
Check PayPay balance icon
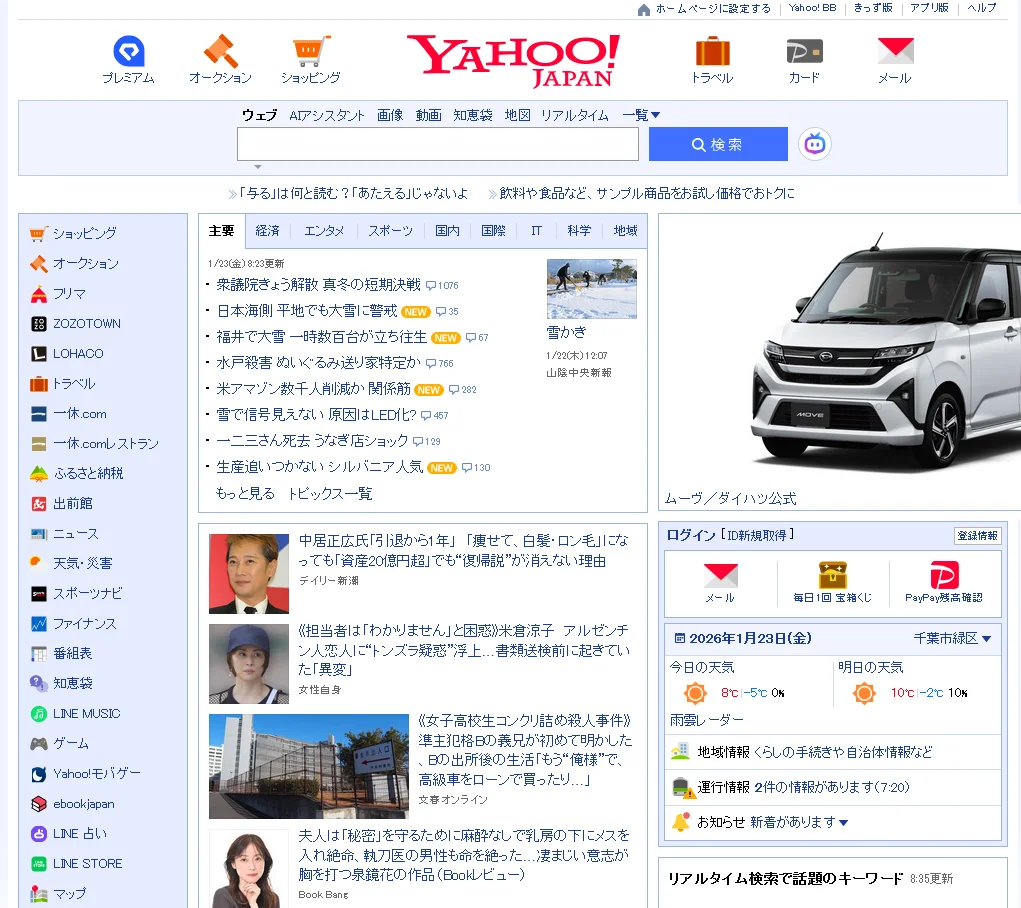coord(943,576)
